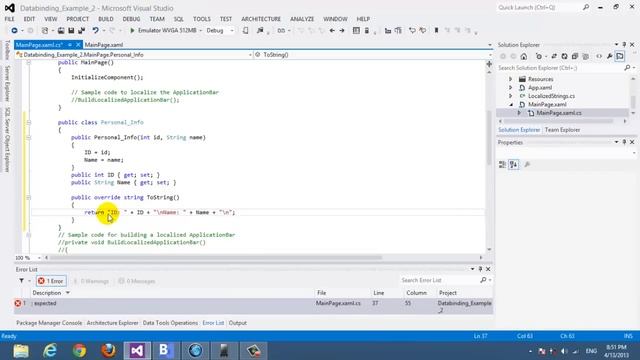Open the DEBUG menu
640x360 pixels.
tap(131, 19)
